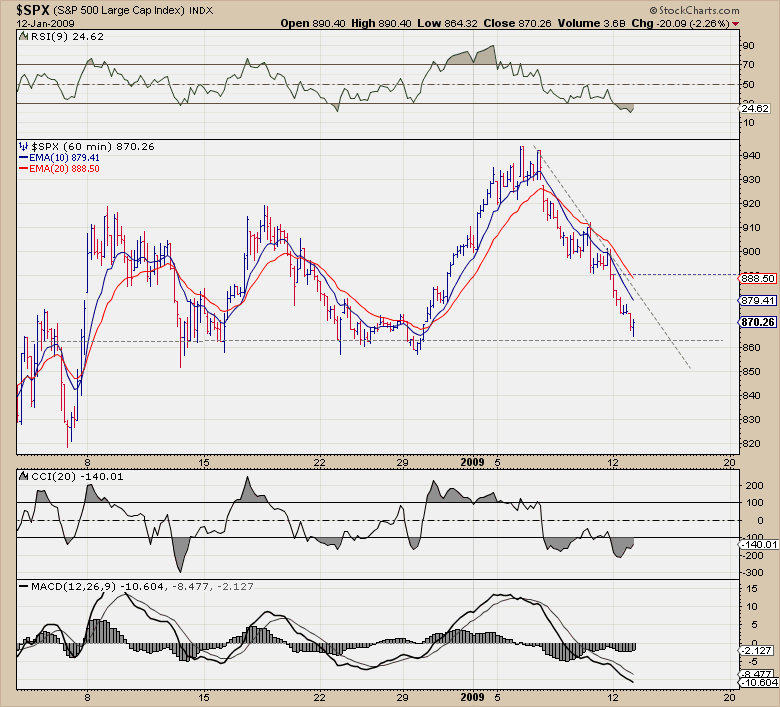The image size is (780, 707).
Task: Click the RSI(9) panel mountain icon
Action: 23,36
